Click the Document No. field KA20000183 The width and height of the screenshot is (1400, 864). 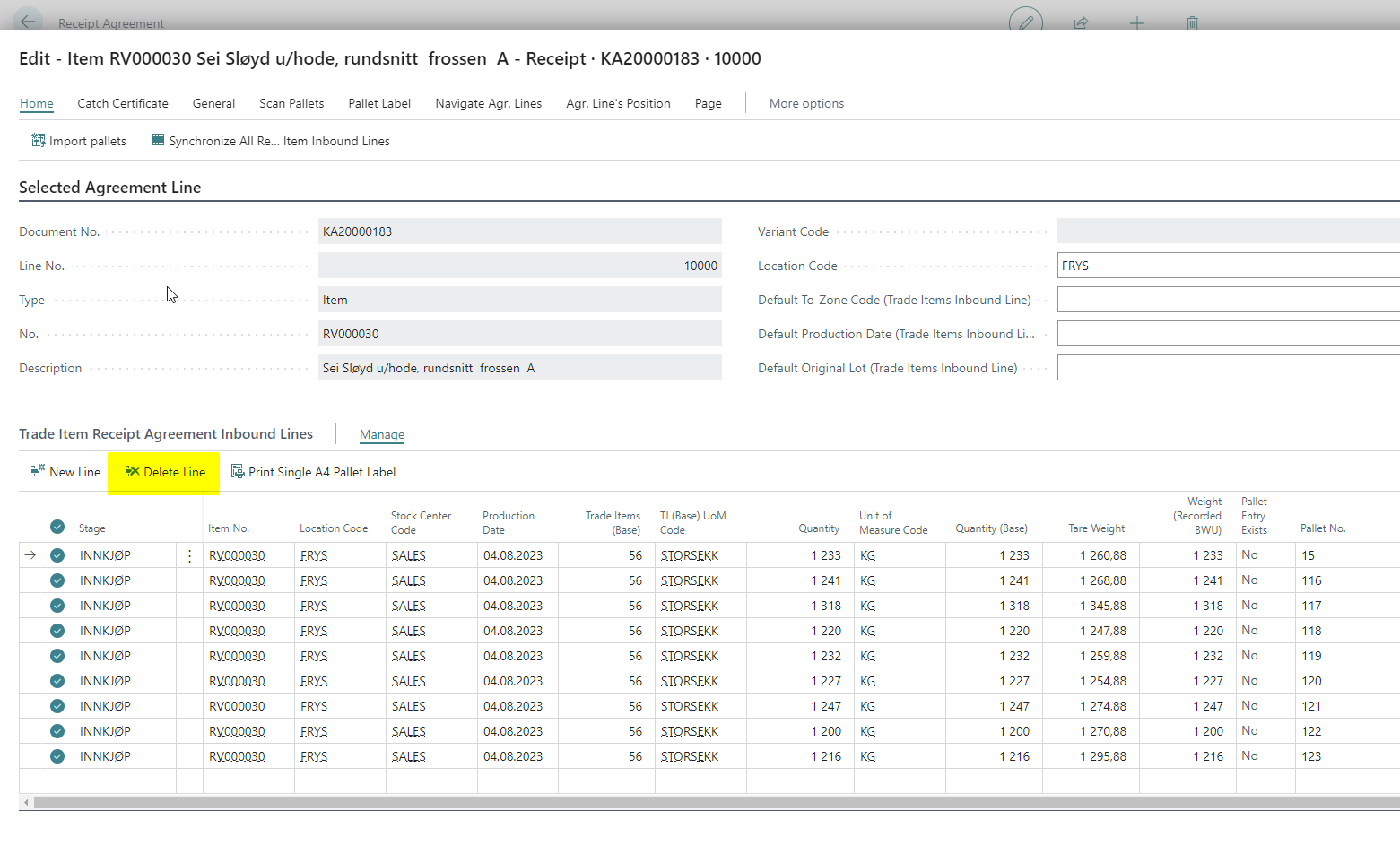pyautogui.click(x=520, y=231)
